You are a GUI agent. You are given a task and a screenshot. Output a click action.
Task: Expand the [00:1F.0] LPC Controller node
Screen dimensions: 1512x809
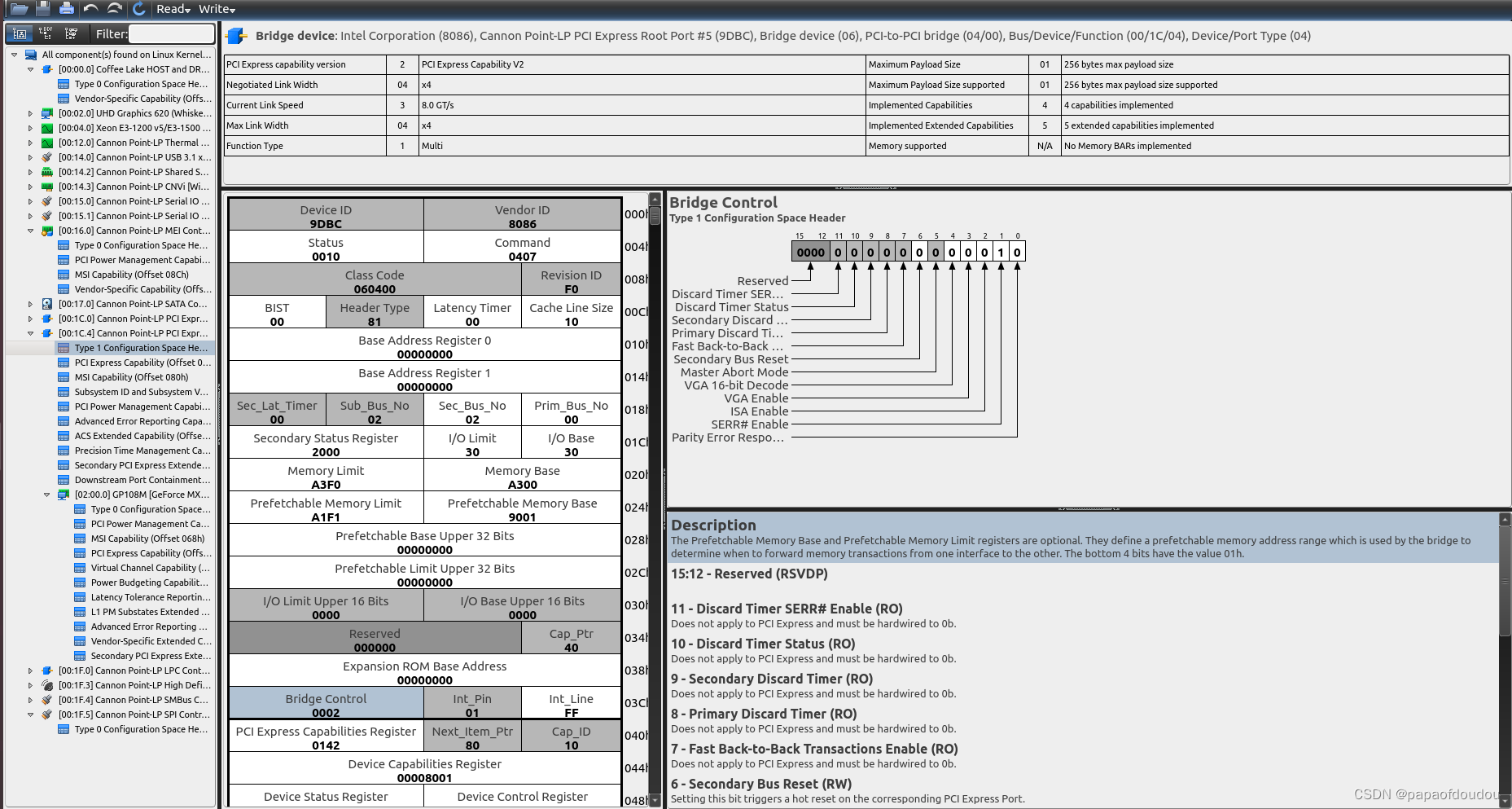[30, 671]
